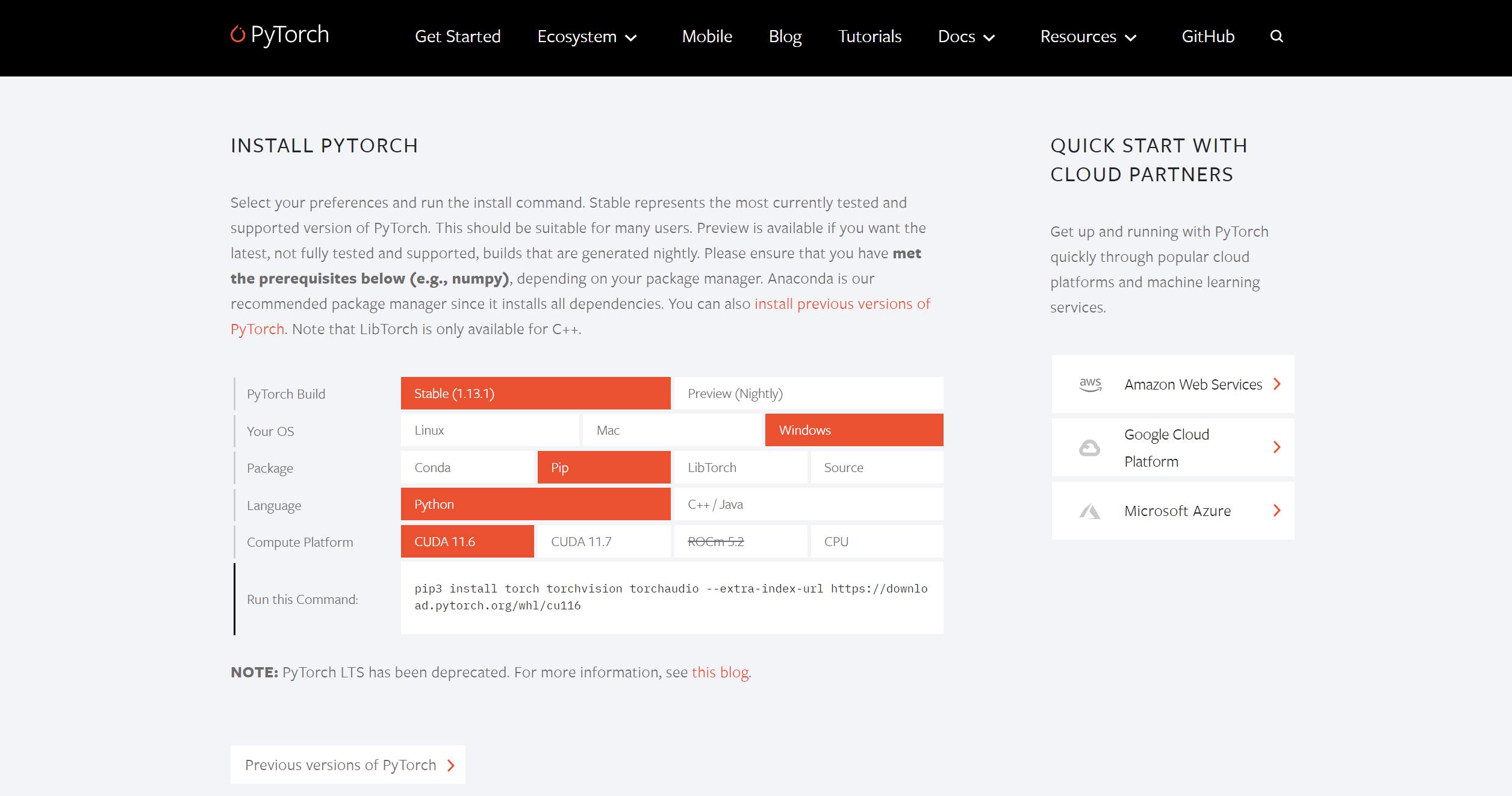Select Python language option
This screenshot has height=796, width=1512.
coord(535,505)
